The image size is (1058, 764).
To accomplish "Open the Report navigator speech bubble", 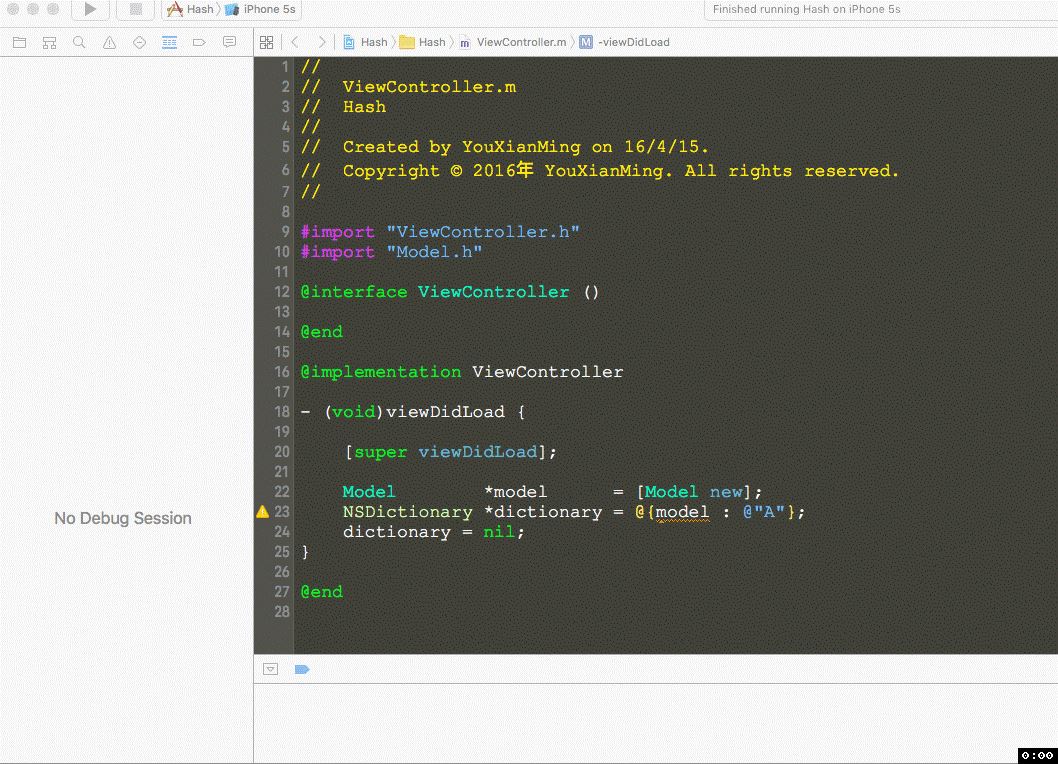I will pyautogui.click(x=229, y=43).
